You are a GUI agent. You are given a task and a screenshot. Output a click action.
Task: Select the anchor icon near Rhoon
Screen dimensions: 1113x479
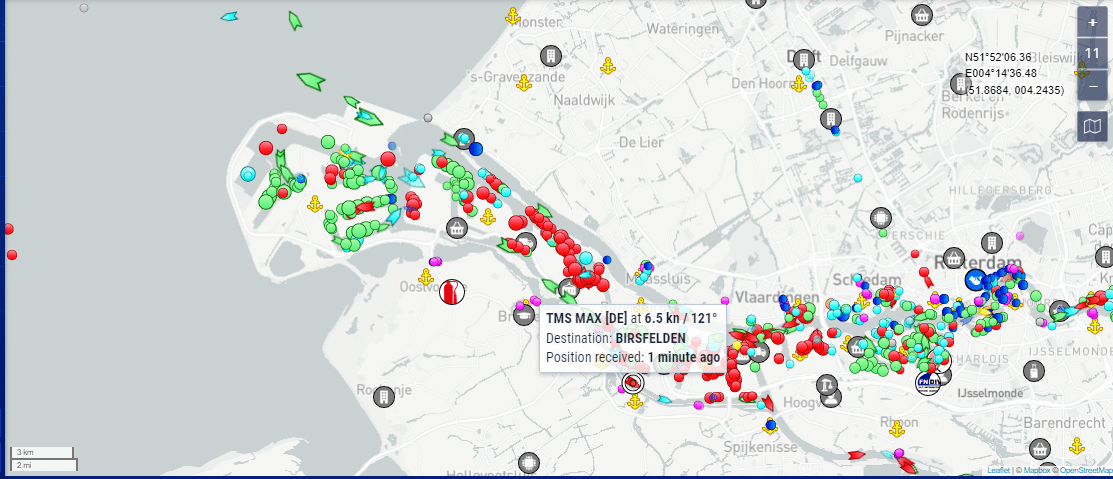(897, 429)
